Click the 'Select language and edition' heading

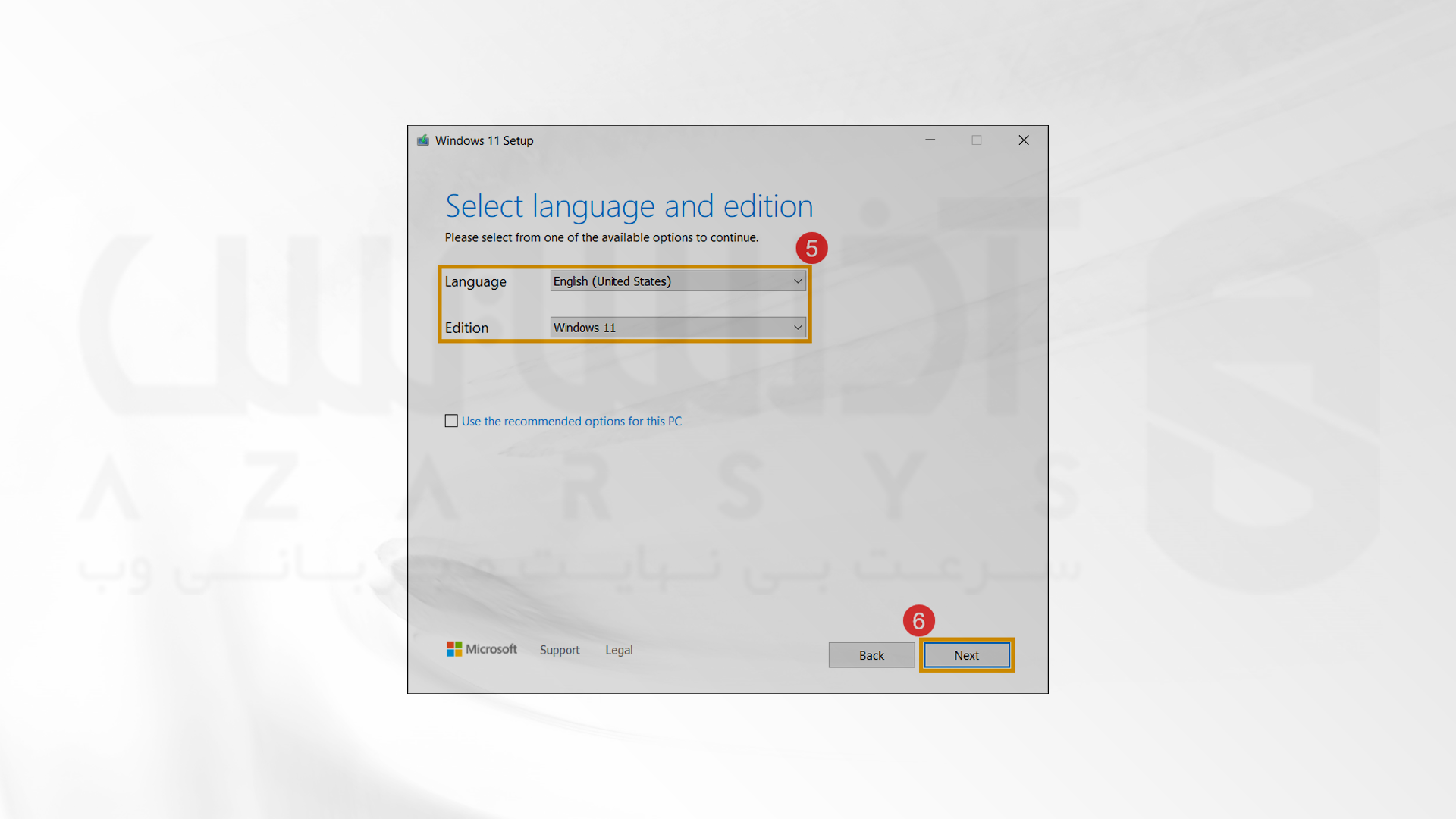point(629,206)
